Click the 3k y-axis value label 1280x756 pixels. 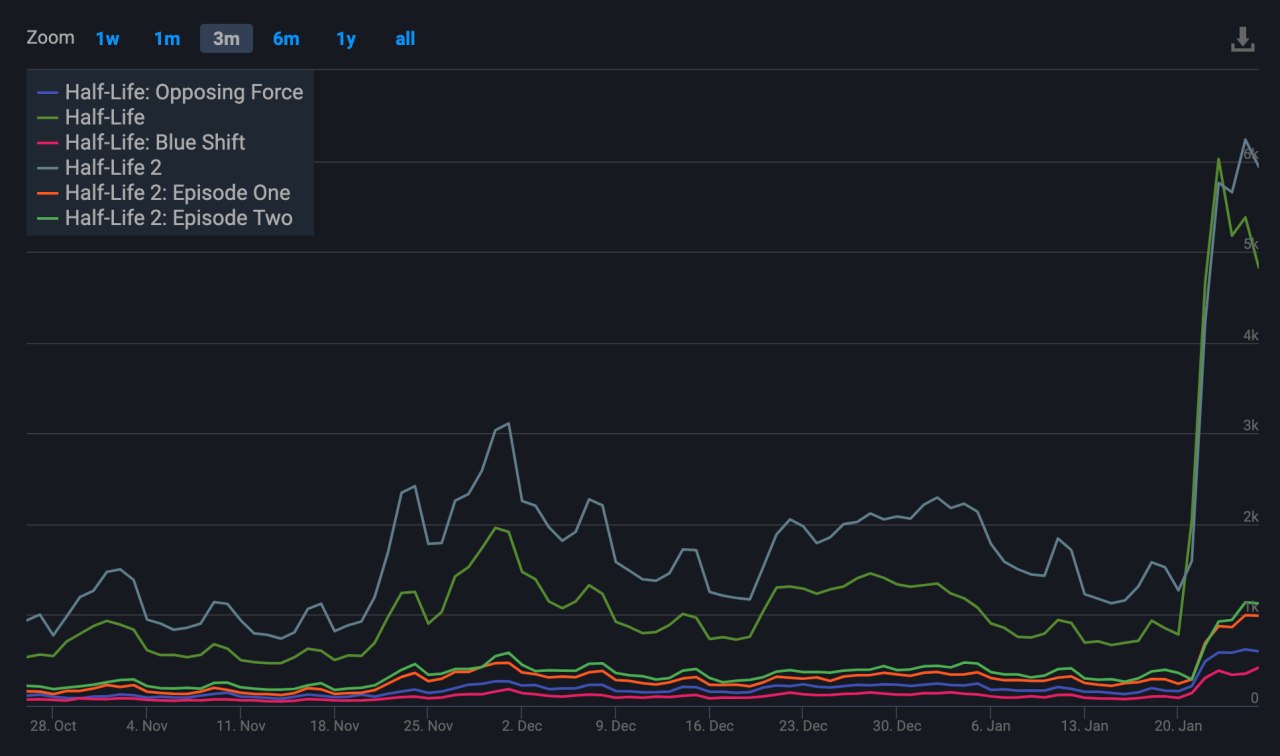pyautogui.click(x=1250, y=426)
